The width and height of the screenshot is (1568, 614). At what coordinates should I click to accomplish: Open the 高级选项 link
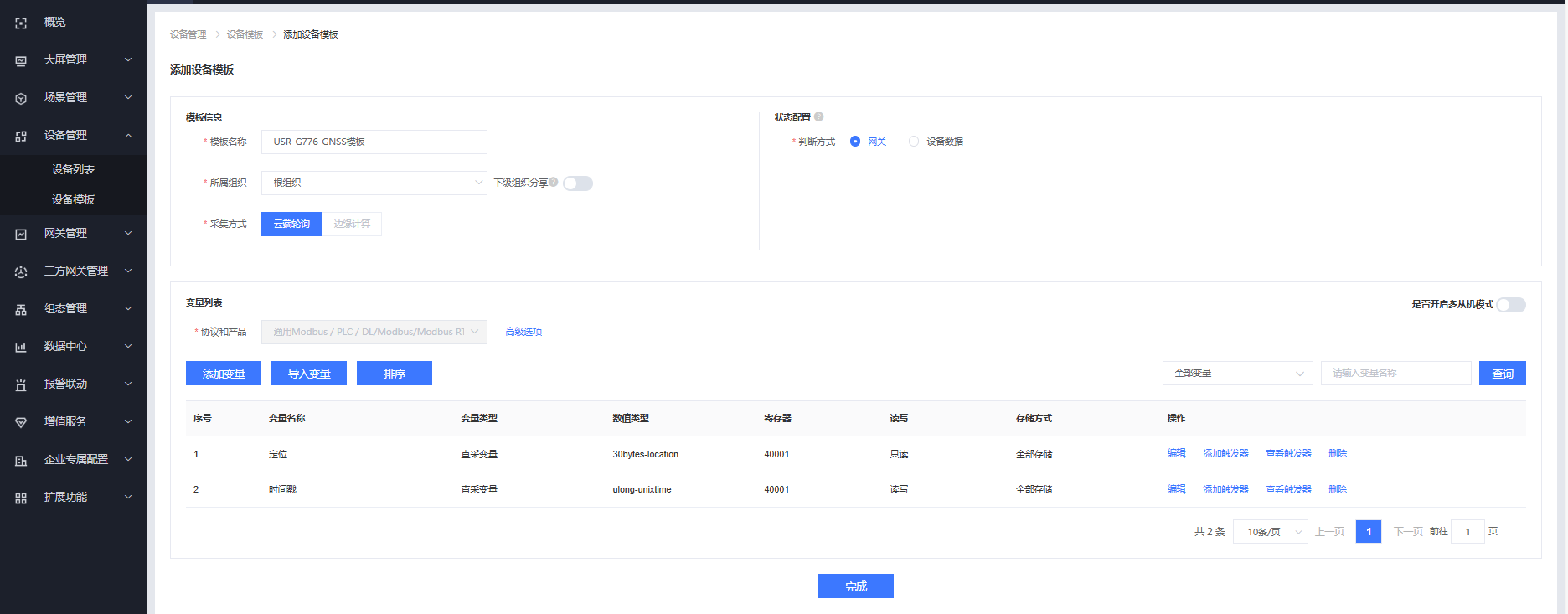[x=524, y=332]
